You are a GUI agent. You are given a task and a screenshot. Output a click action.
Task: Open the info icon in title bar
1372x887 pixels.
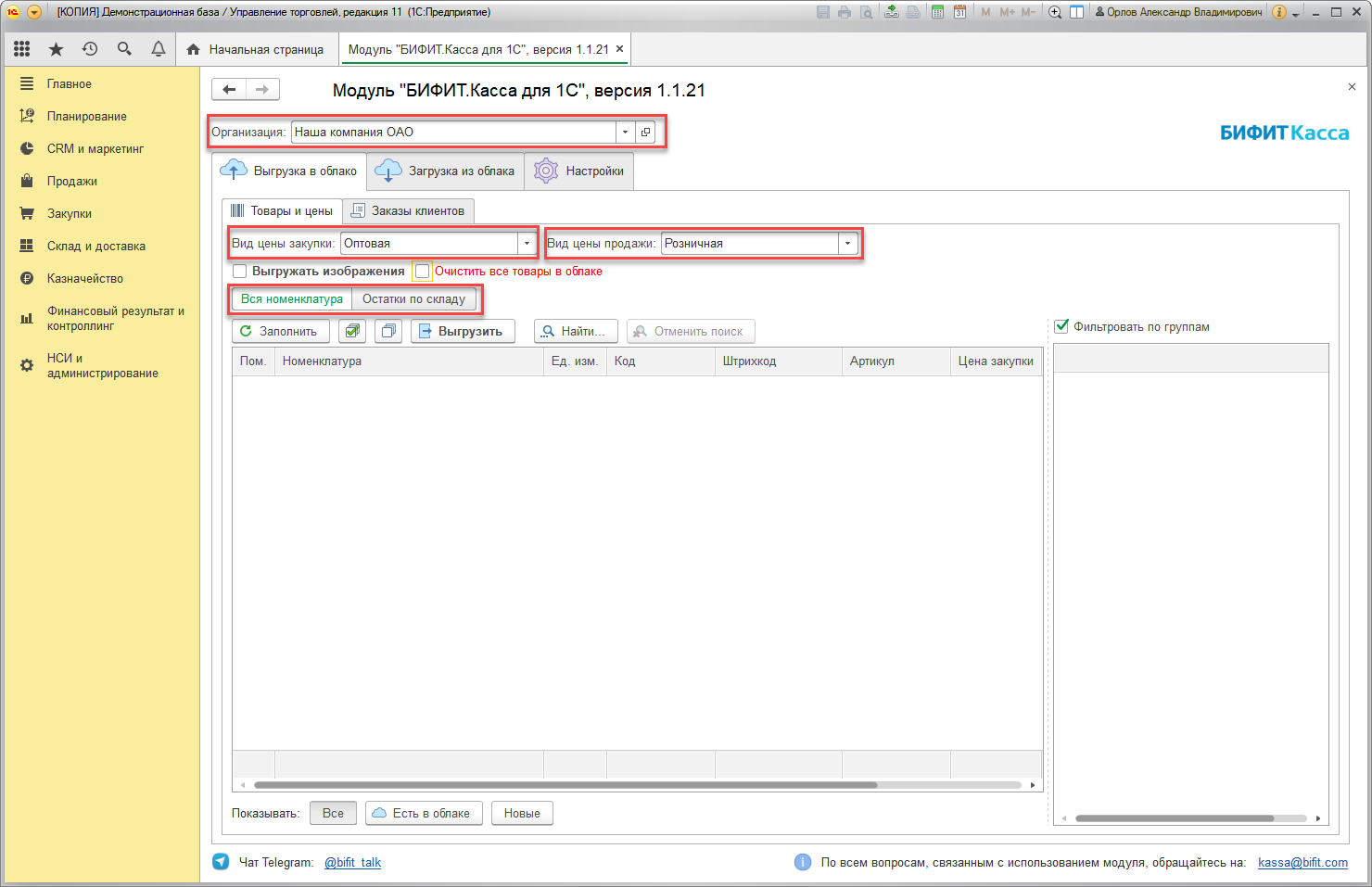tap(1279, 12)
